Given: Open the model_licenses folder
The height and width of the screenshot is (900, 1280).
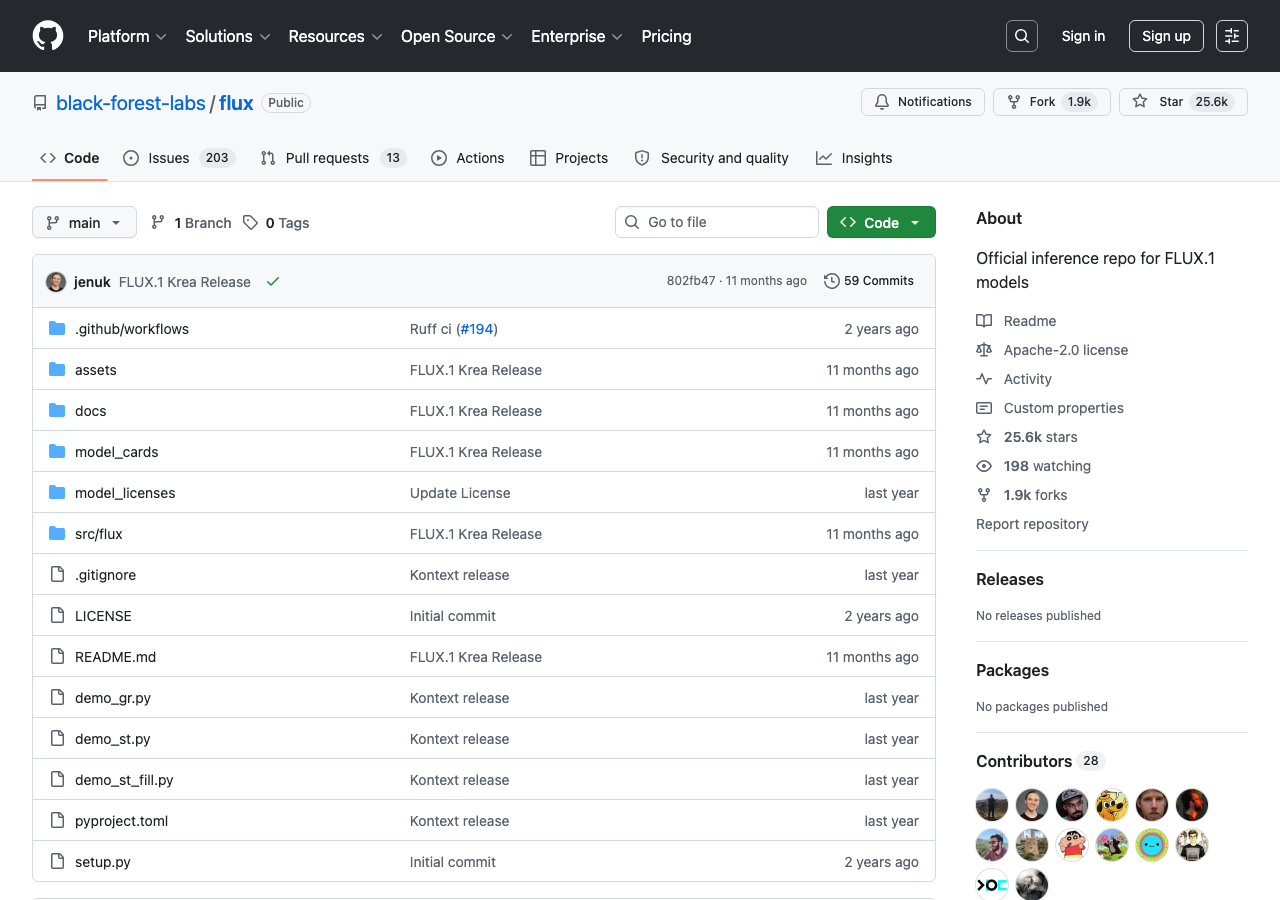Looking at the screenshot, I should [x=125, y=493].
